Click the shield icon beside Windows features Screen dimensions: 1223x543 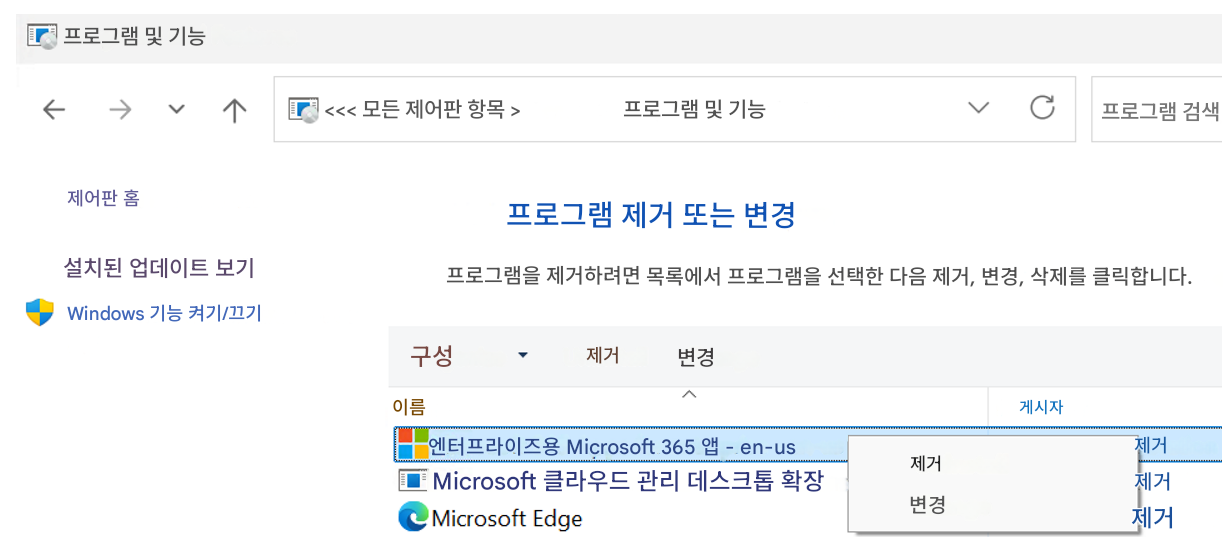[40, 312]
